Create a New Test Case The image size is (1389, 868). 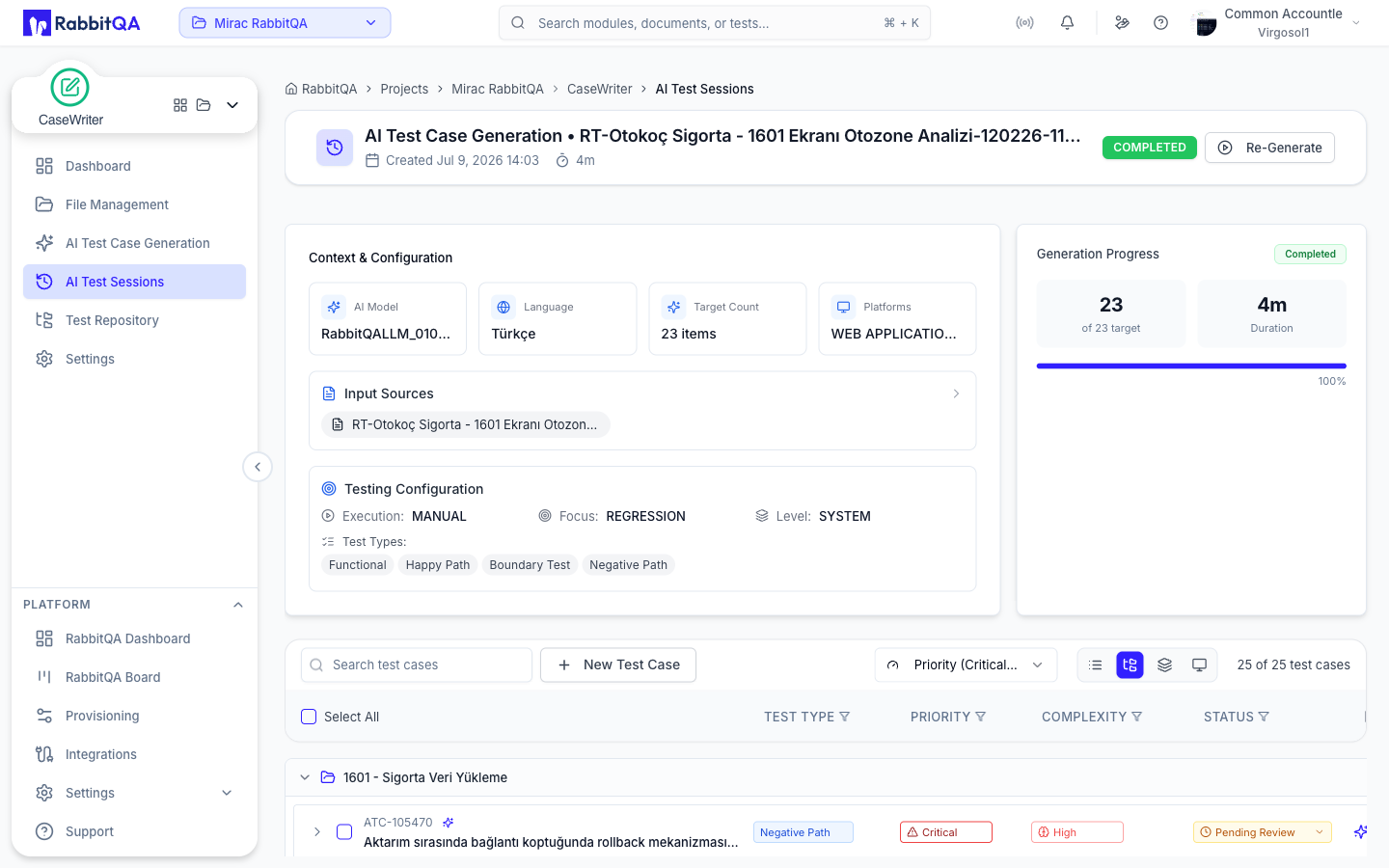click(618, 665)
